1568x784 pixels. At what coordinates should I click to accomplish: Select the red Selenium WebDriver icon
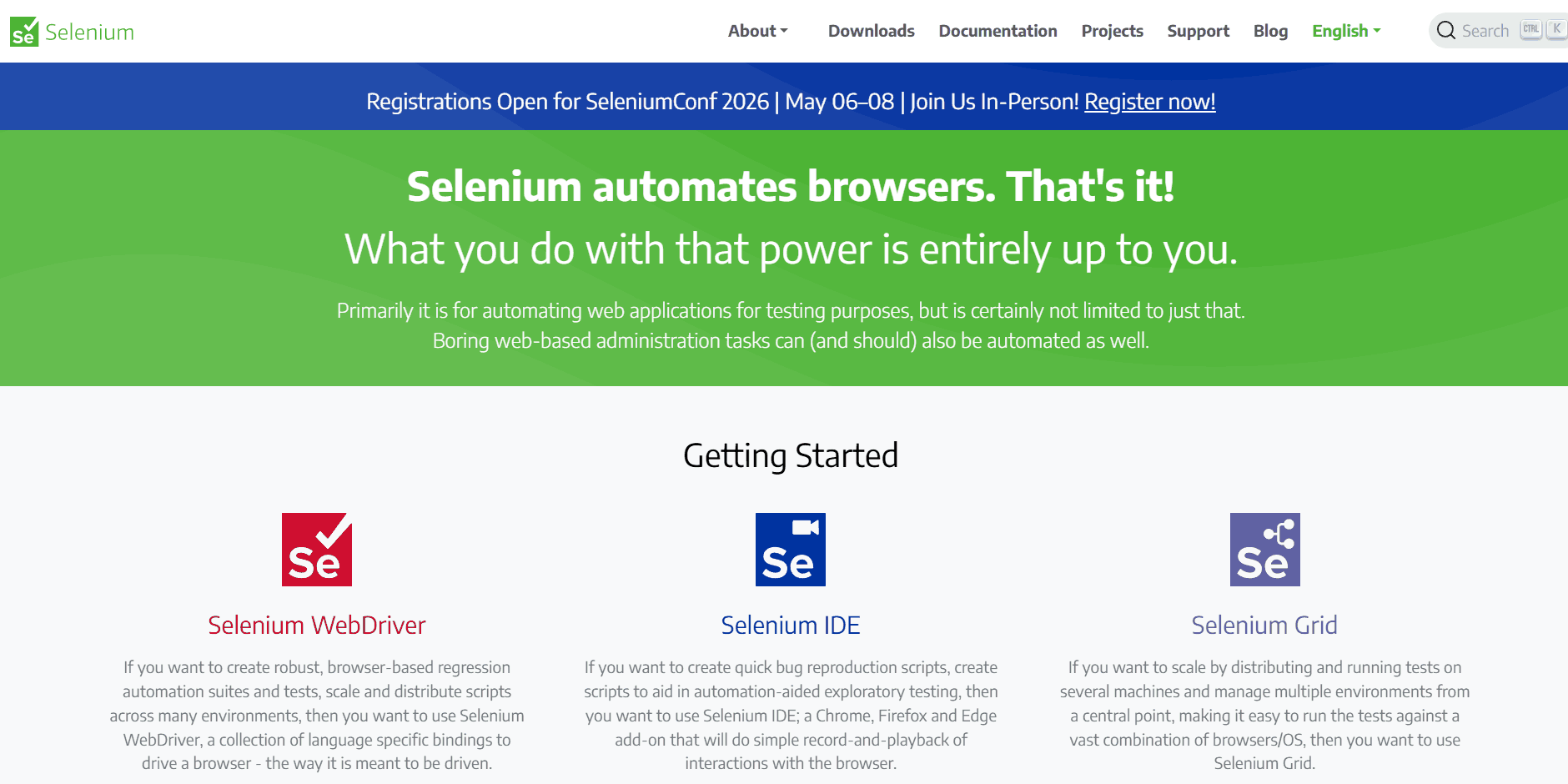click(316, 549)
